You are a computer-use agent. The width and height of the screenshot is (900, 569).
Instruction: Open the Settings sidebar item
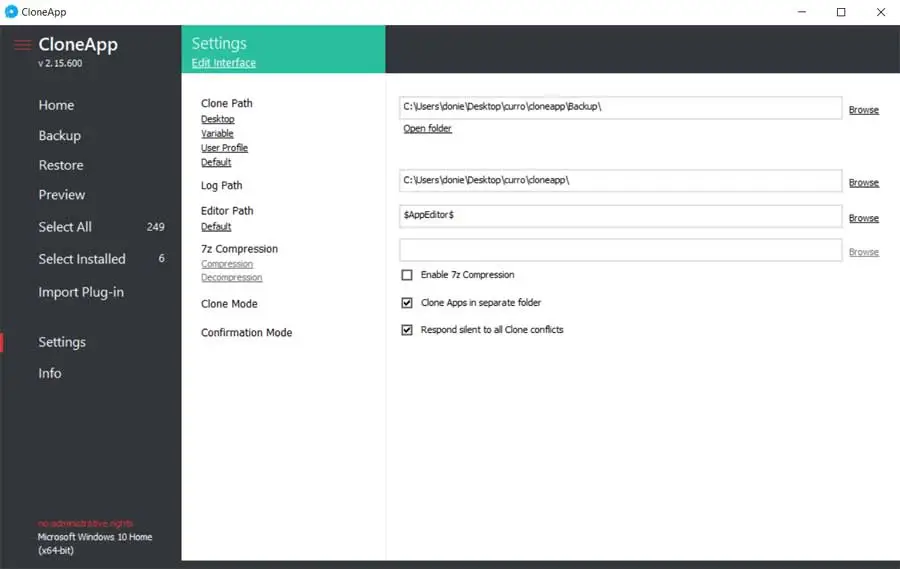62,342
